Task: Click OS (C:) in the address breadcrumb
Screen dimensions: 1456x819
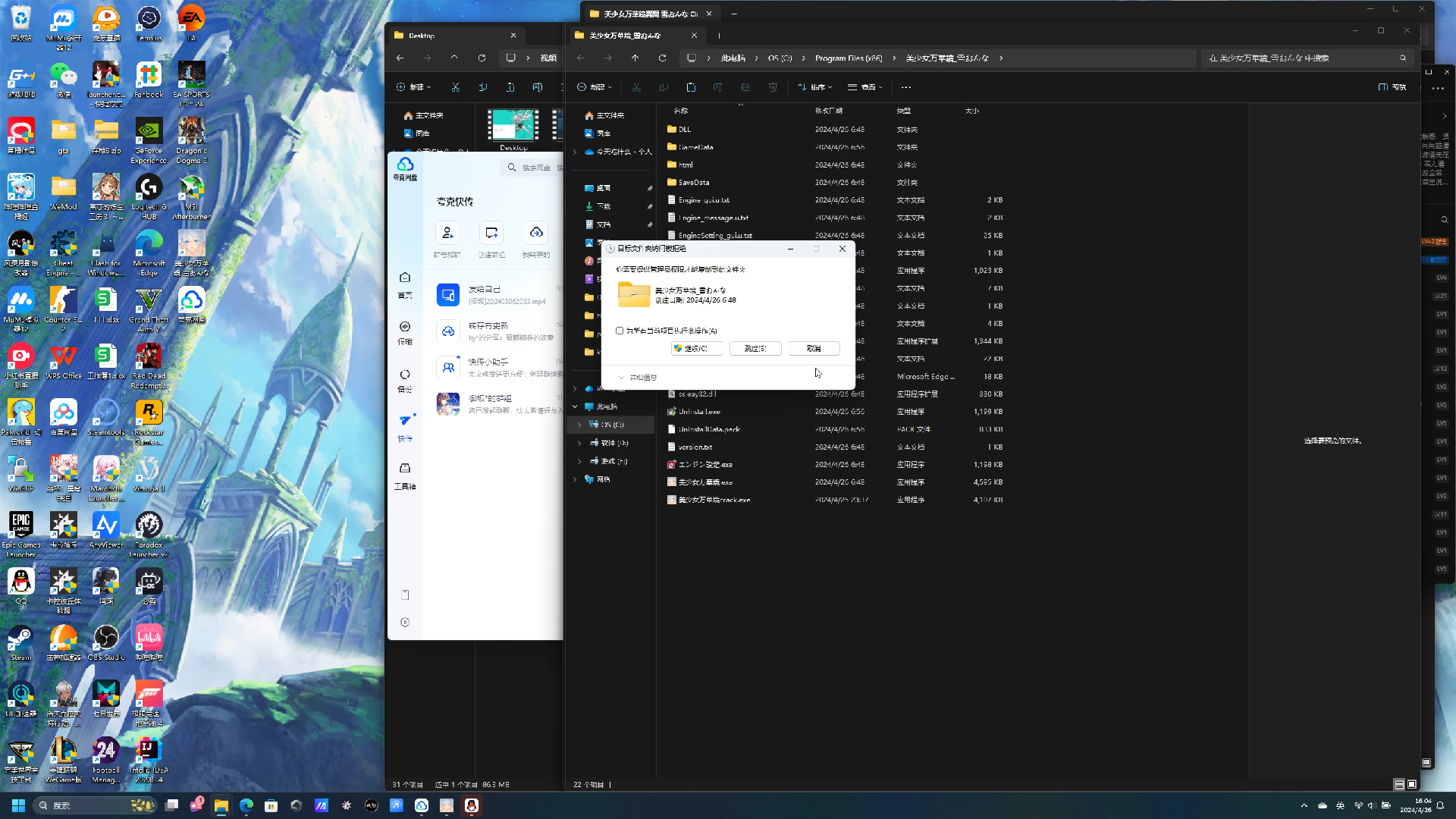Action: (780, 58)
